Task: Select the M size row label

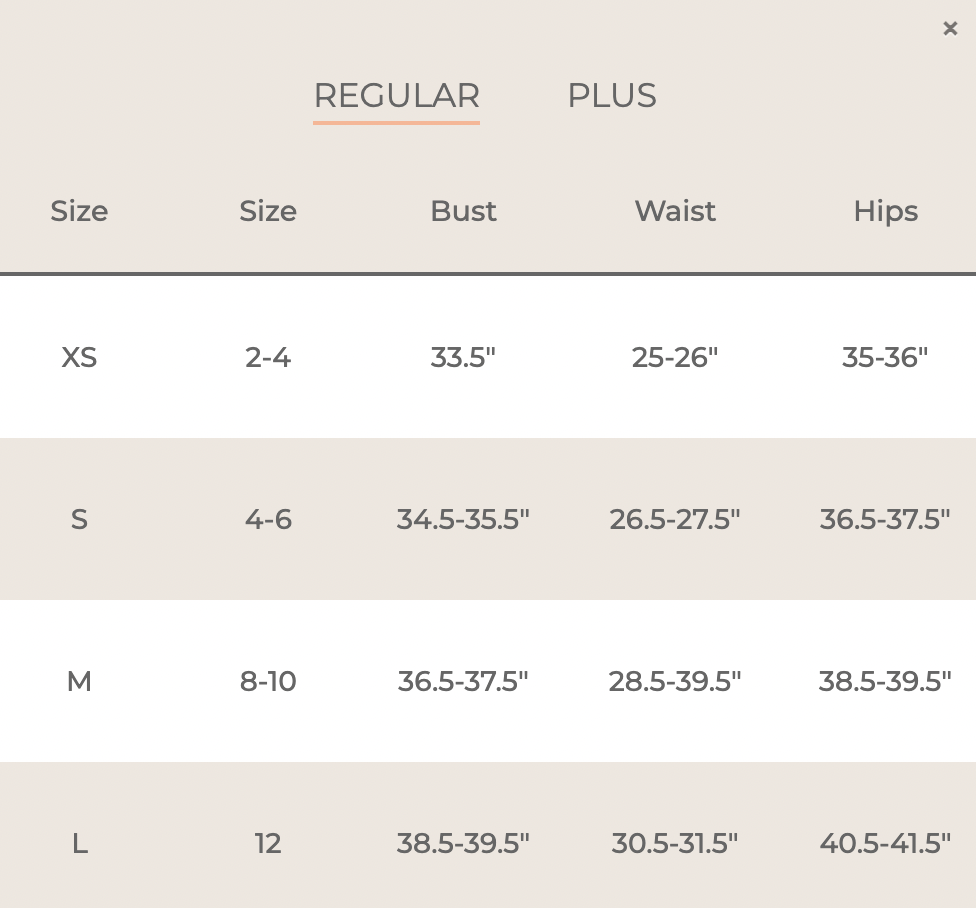Action: click(x=79, y=682)
